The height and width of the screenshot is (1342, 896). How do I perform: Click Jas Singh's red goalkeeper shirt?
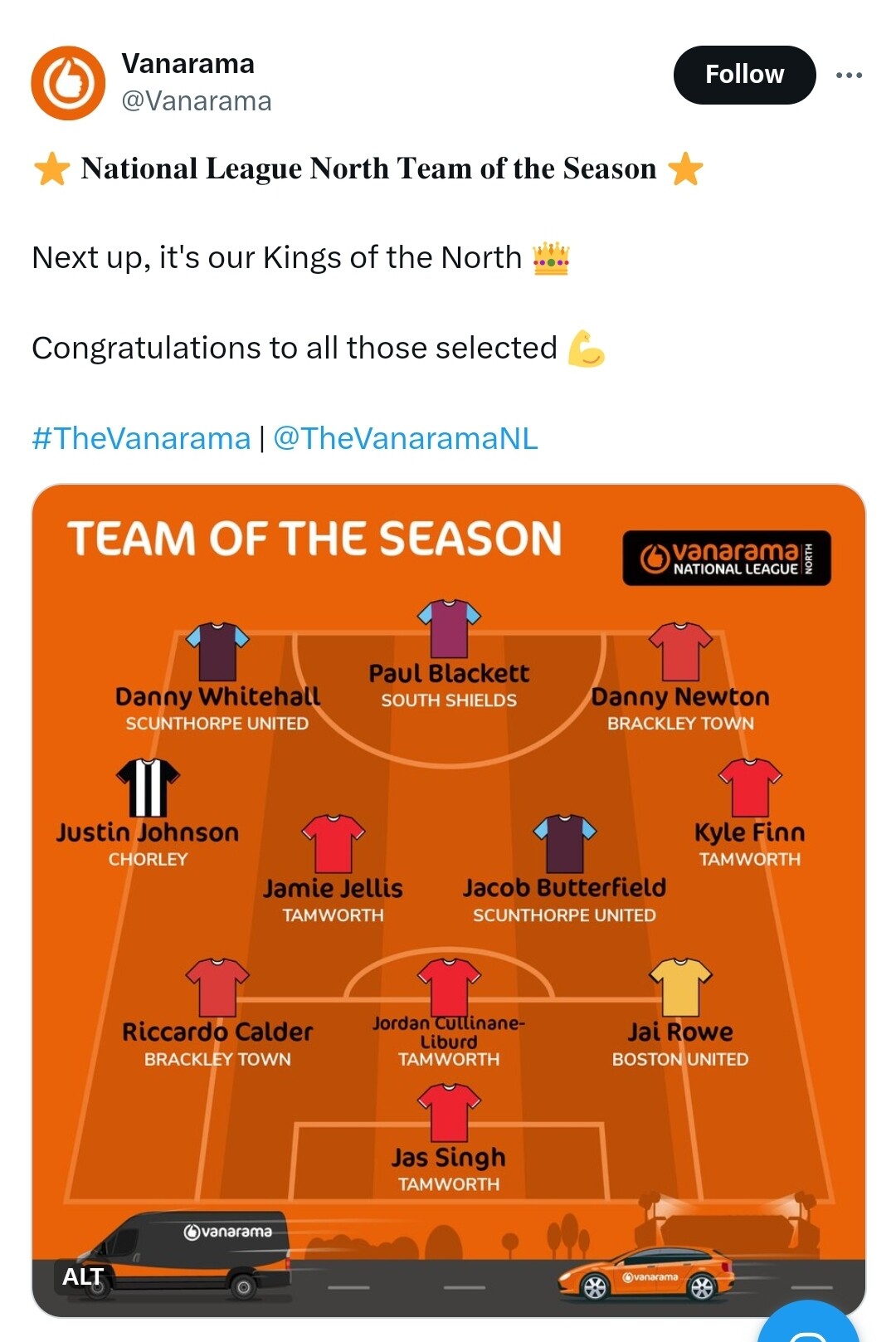(x=449, y=1112)
